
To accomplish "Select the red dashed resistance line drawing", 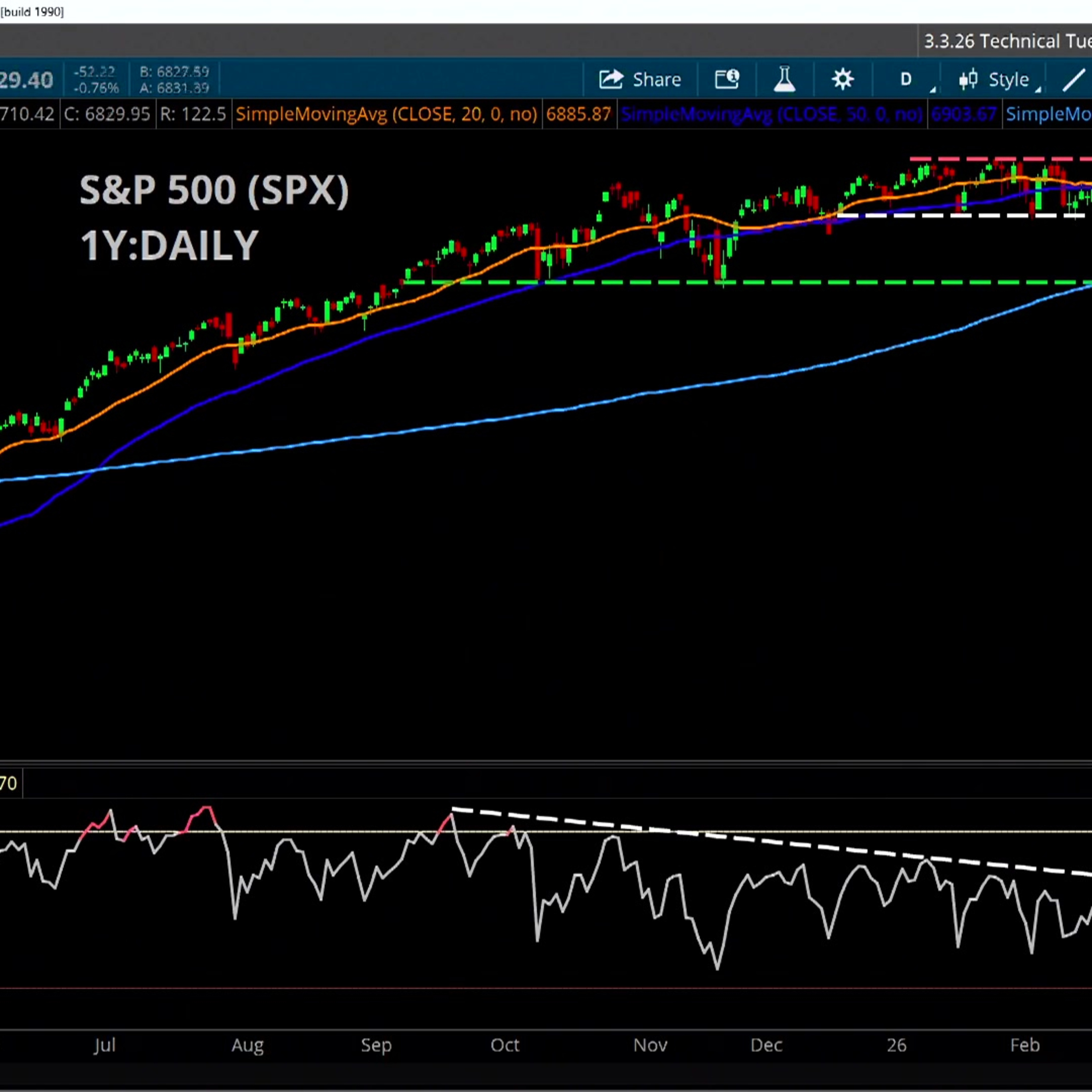I will (1001, 159).
